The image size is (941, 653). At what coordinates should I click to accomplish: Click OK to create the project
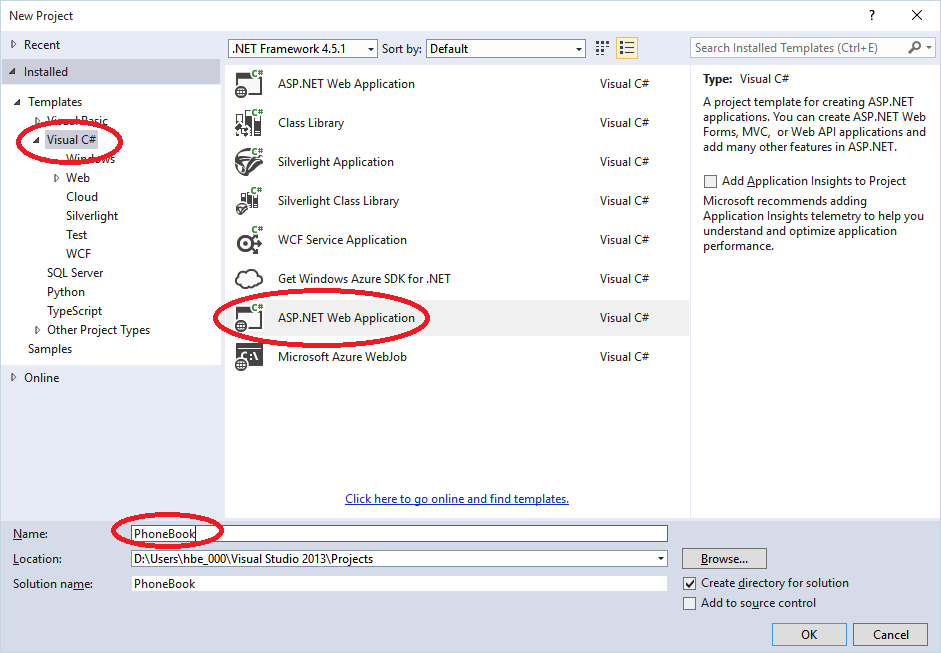(809, 634)
